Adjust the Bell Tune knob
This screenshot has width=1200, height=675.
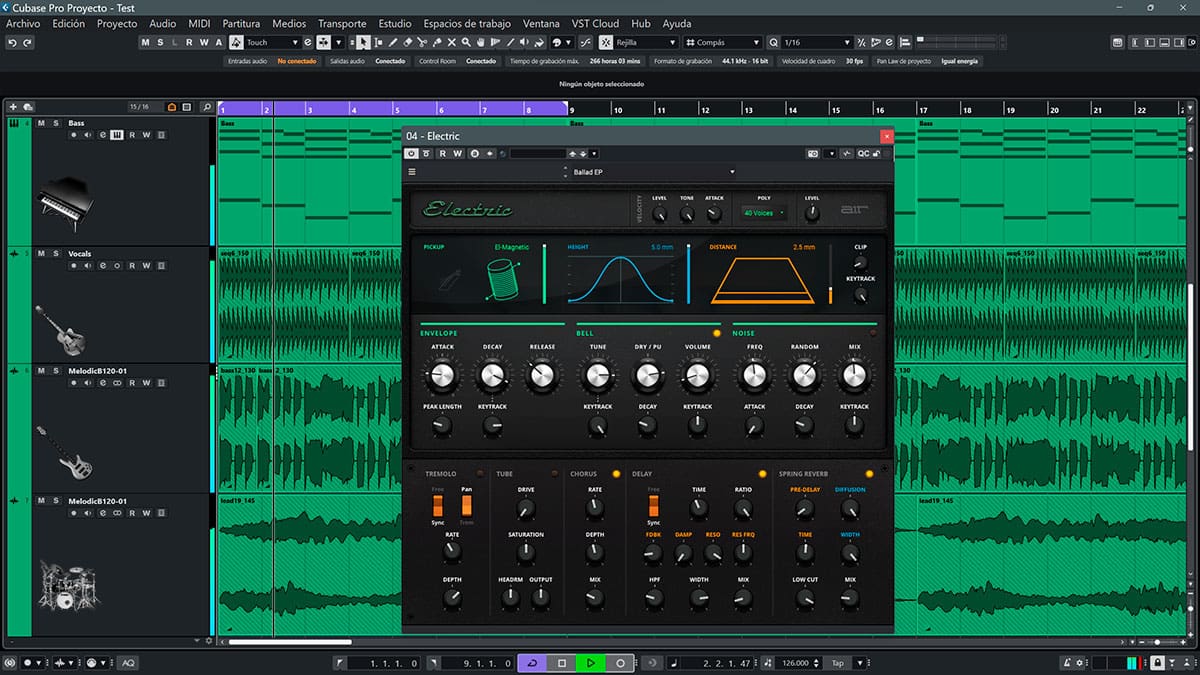click(597, 376)
